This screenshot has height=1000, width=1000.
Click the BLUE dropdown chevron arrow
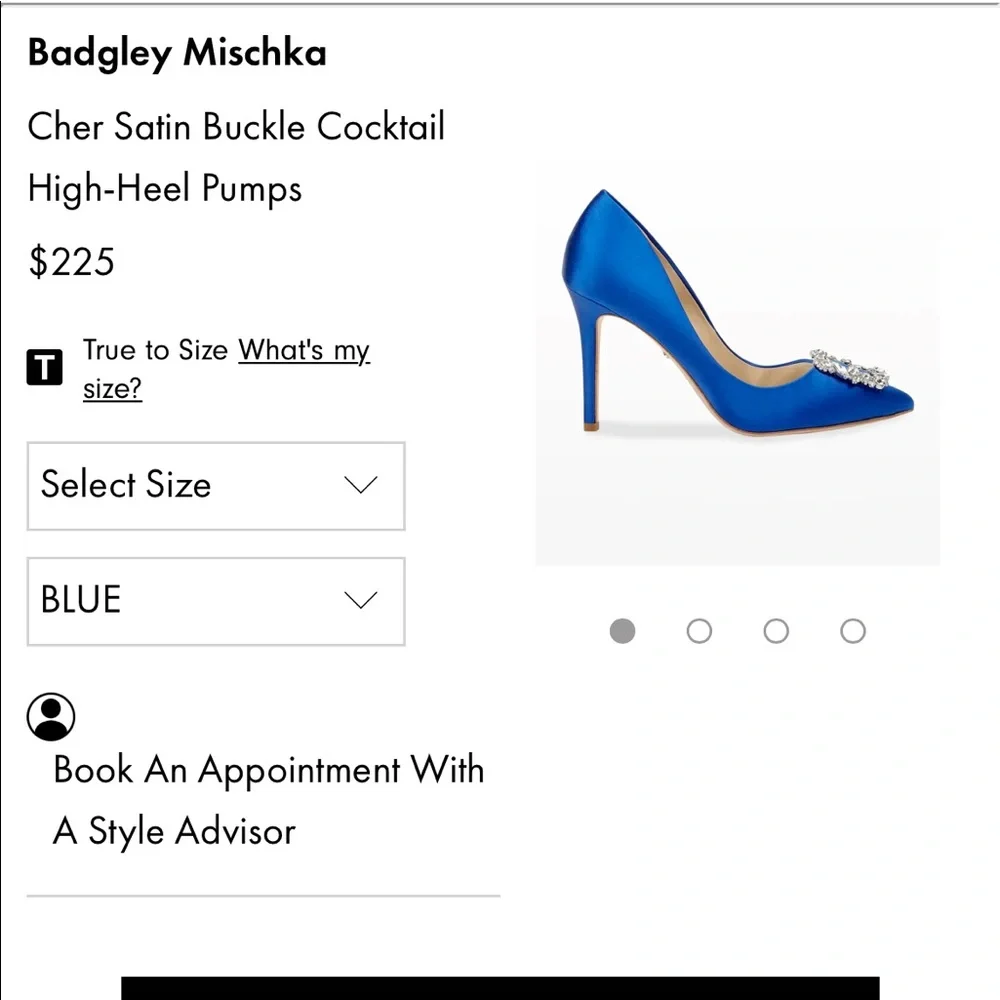pyautogui.click(x=360, y=600)
